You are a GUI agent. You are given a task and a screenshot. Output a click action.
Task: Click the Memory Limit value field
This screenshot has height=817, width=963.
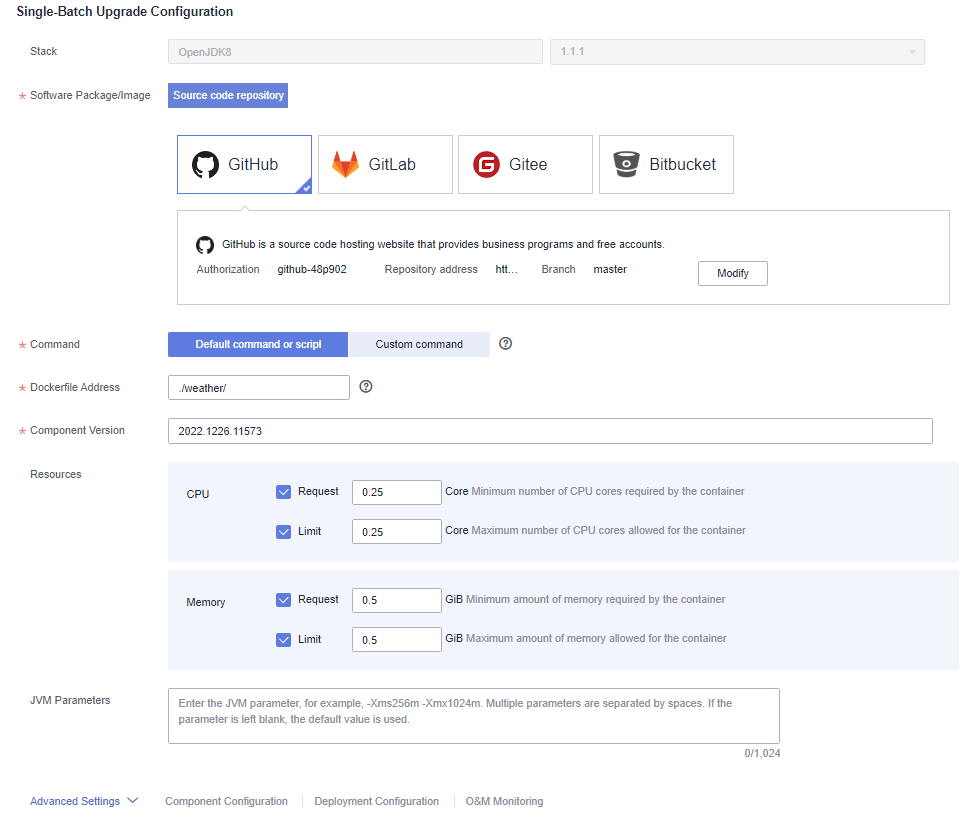tap(397, 639)
